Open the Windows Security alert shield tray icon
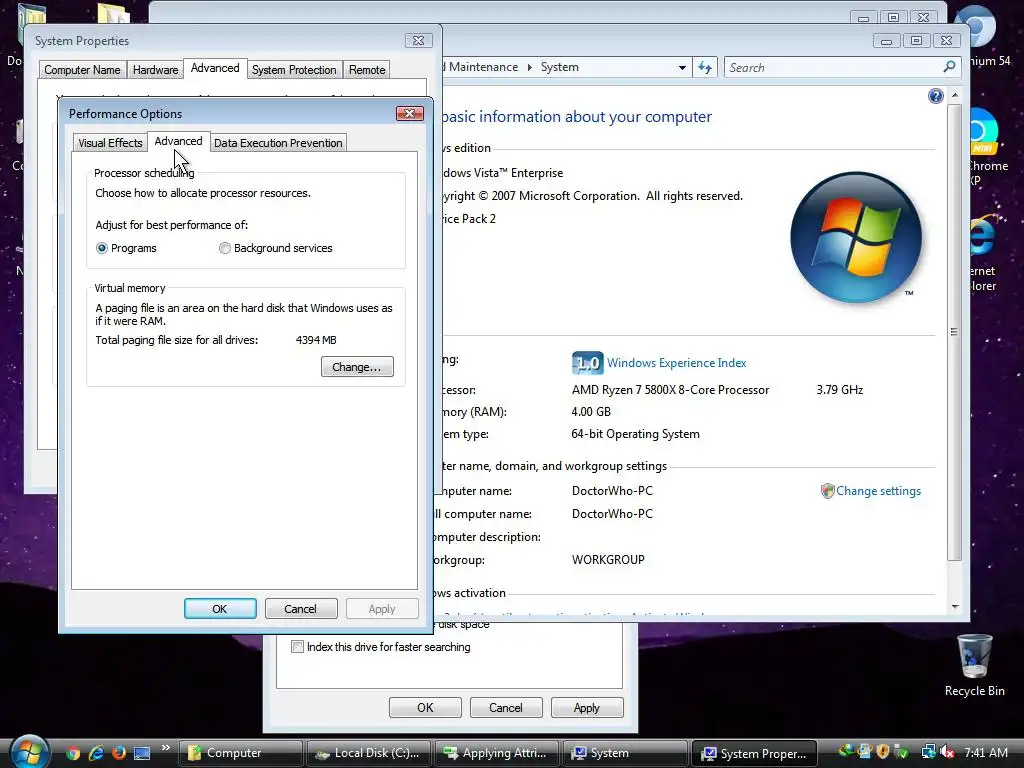 [883, 752]
